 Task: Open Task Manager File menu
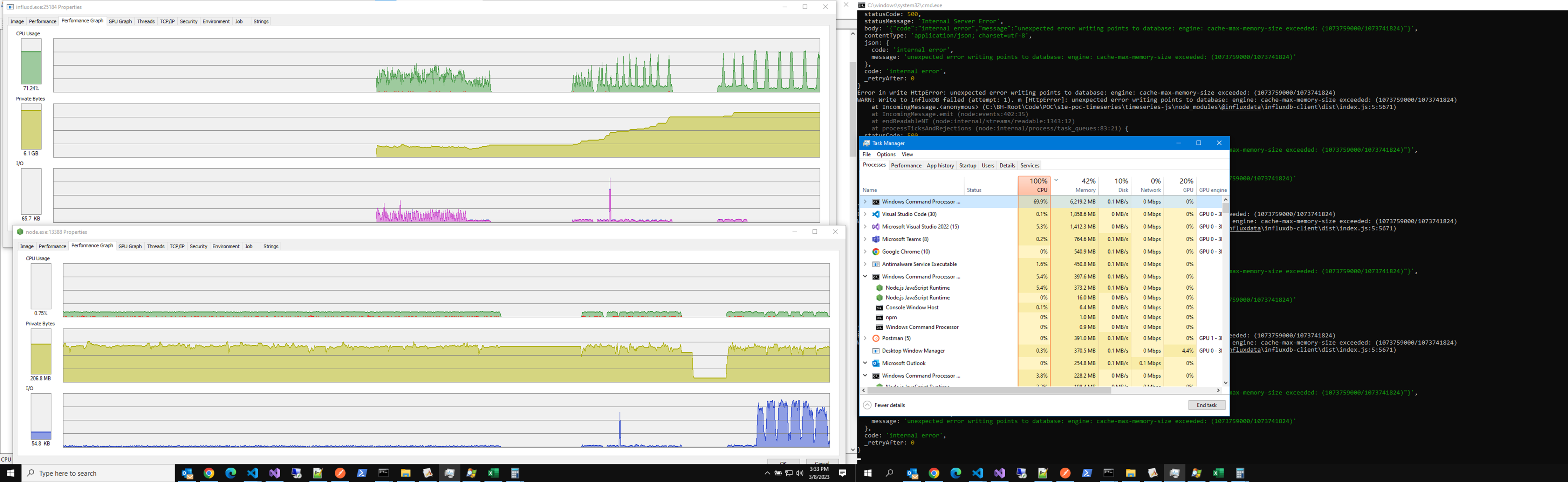[867, 154]
